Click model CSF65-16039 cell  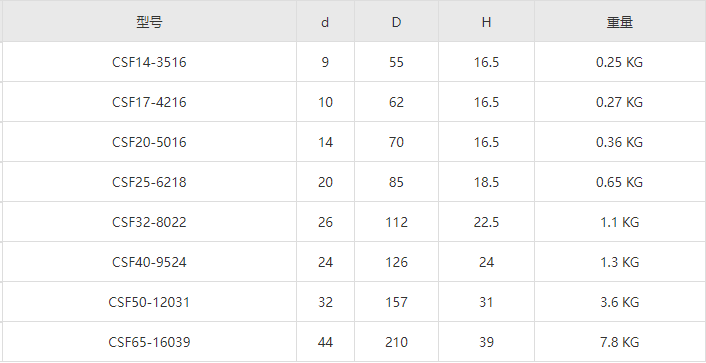coord(149,342)
